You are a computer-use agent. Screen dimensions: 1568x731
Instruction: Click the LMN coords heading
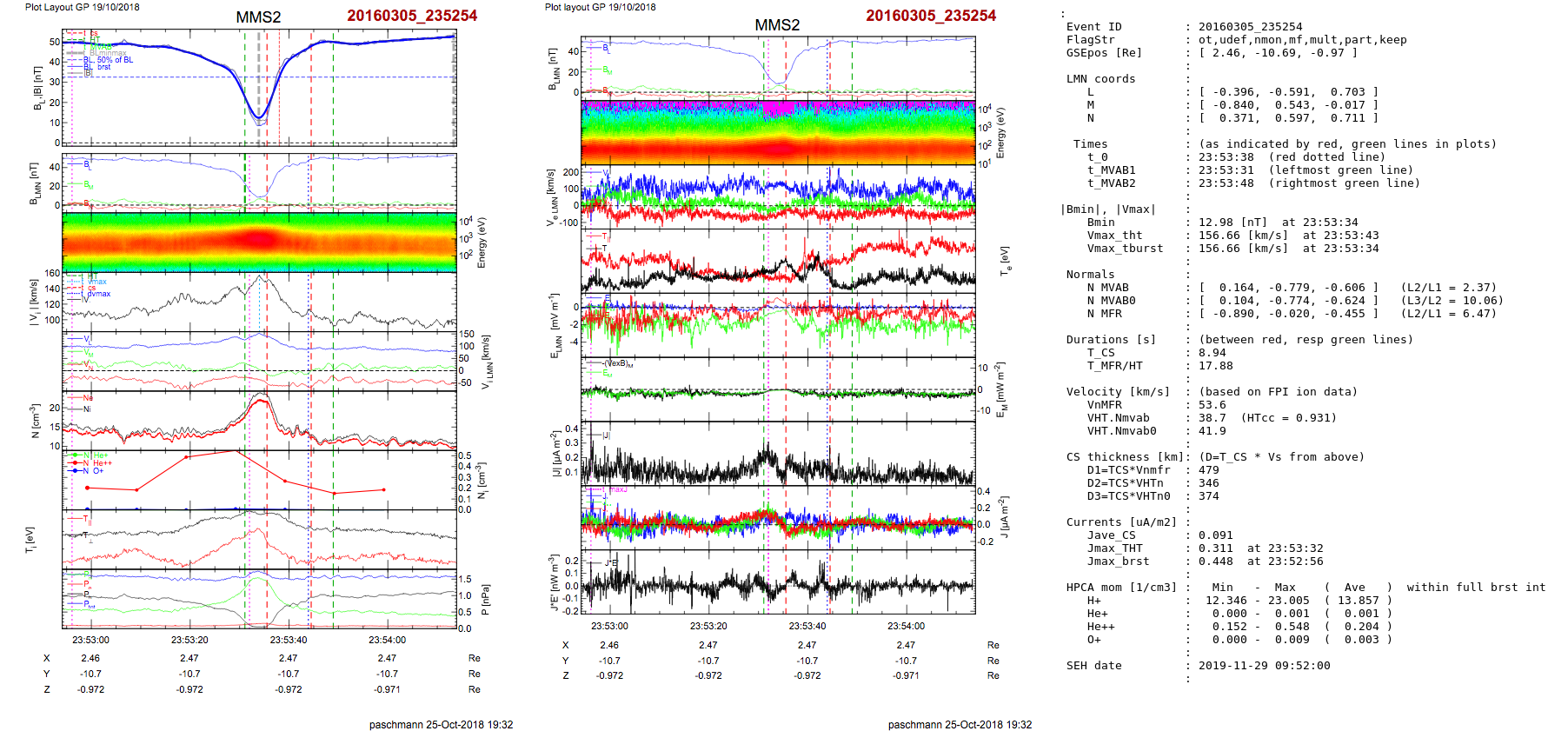click(x=1100, y=79)
